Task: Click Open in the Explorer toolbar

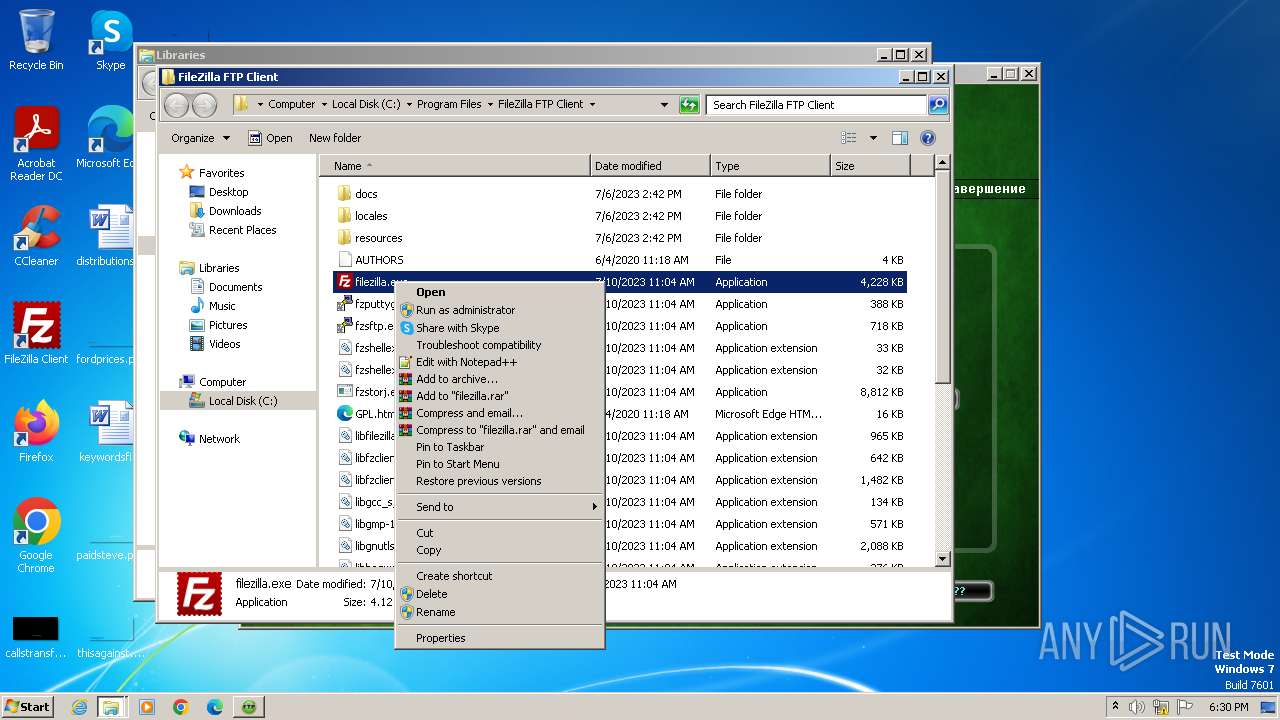Action: click(270, 138)
